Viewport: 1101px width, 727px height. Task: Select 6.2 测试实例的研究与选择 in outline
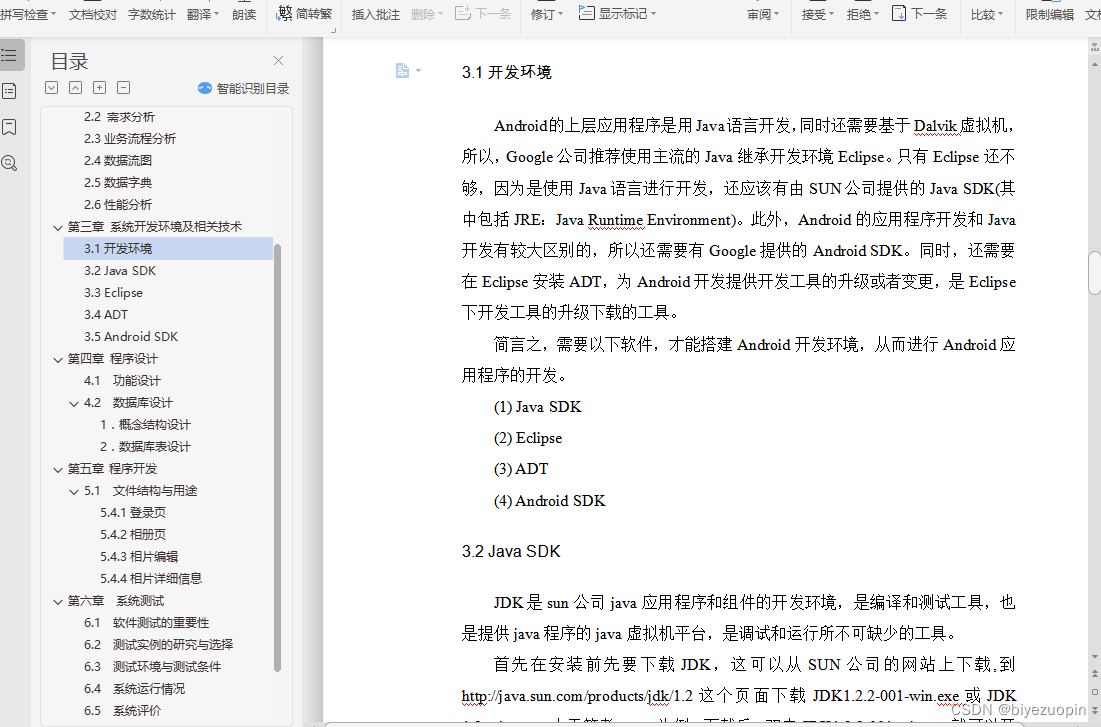159,645
